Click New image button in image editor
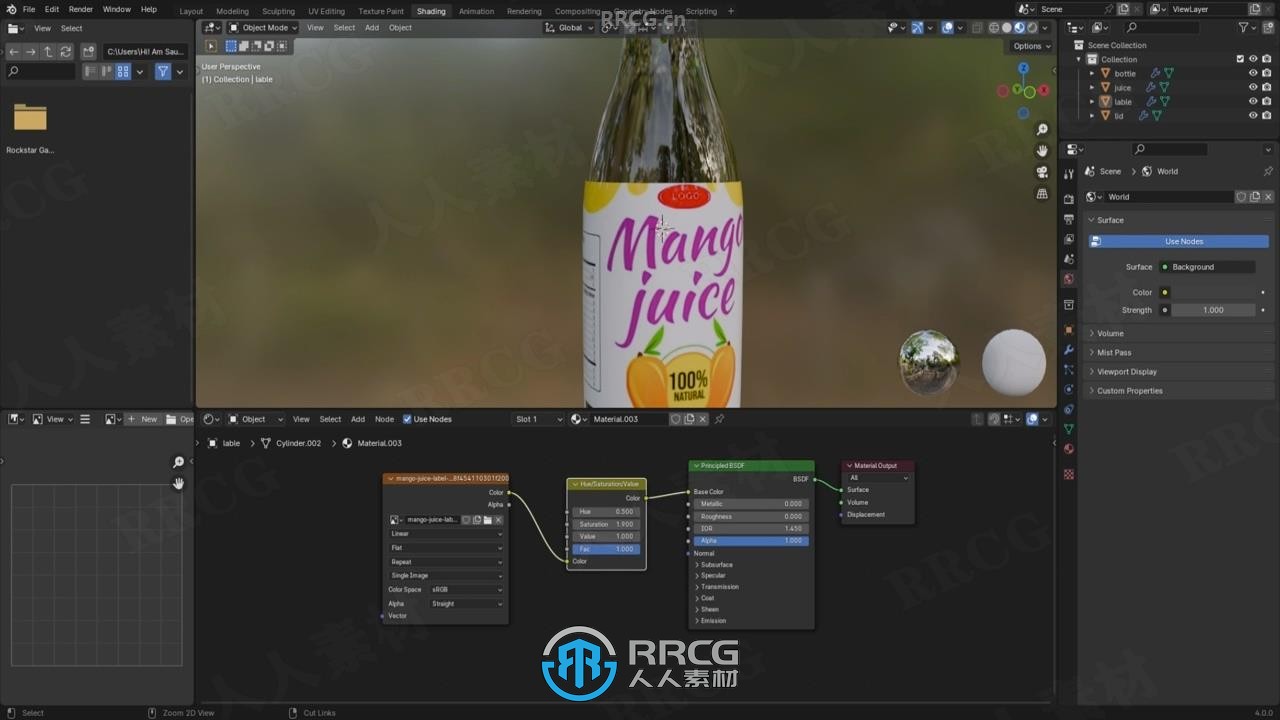Screen dimensions: 1280x720 [142, 419]
